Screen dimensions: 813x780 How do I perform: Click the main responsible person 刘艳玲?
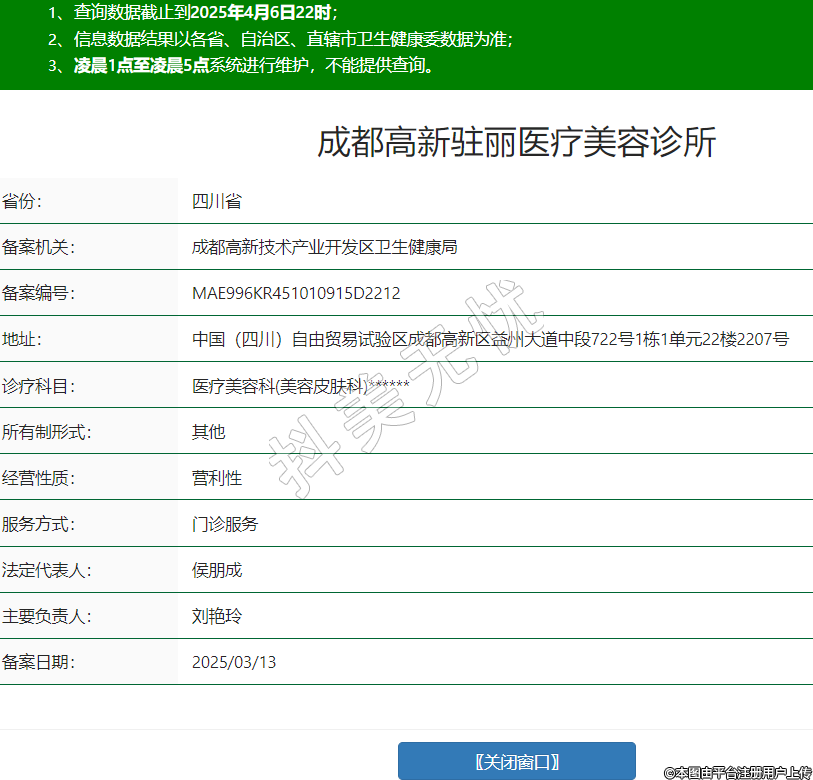click(x=217, y=616)
